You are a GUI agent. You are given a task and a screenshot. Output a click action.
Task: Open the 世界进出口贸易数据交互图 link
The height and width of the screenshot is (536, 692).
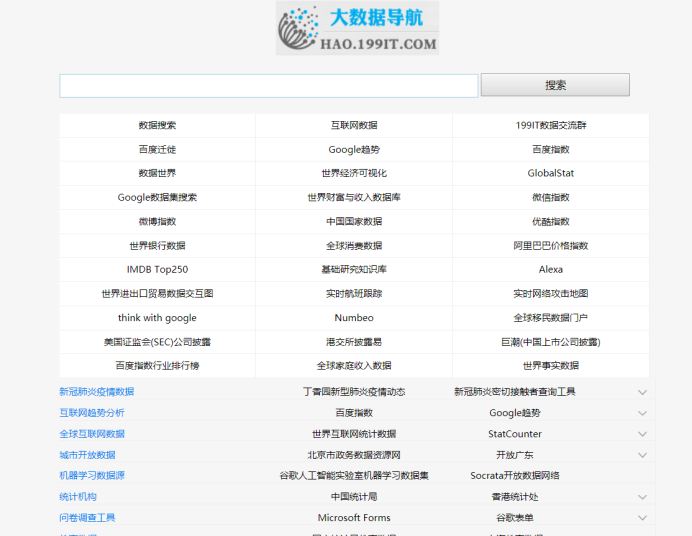[x=157, y=293]
